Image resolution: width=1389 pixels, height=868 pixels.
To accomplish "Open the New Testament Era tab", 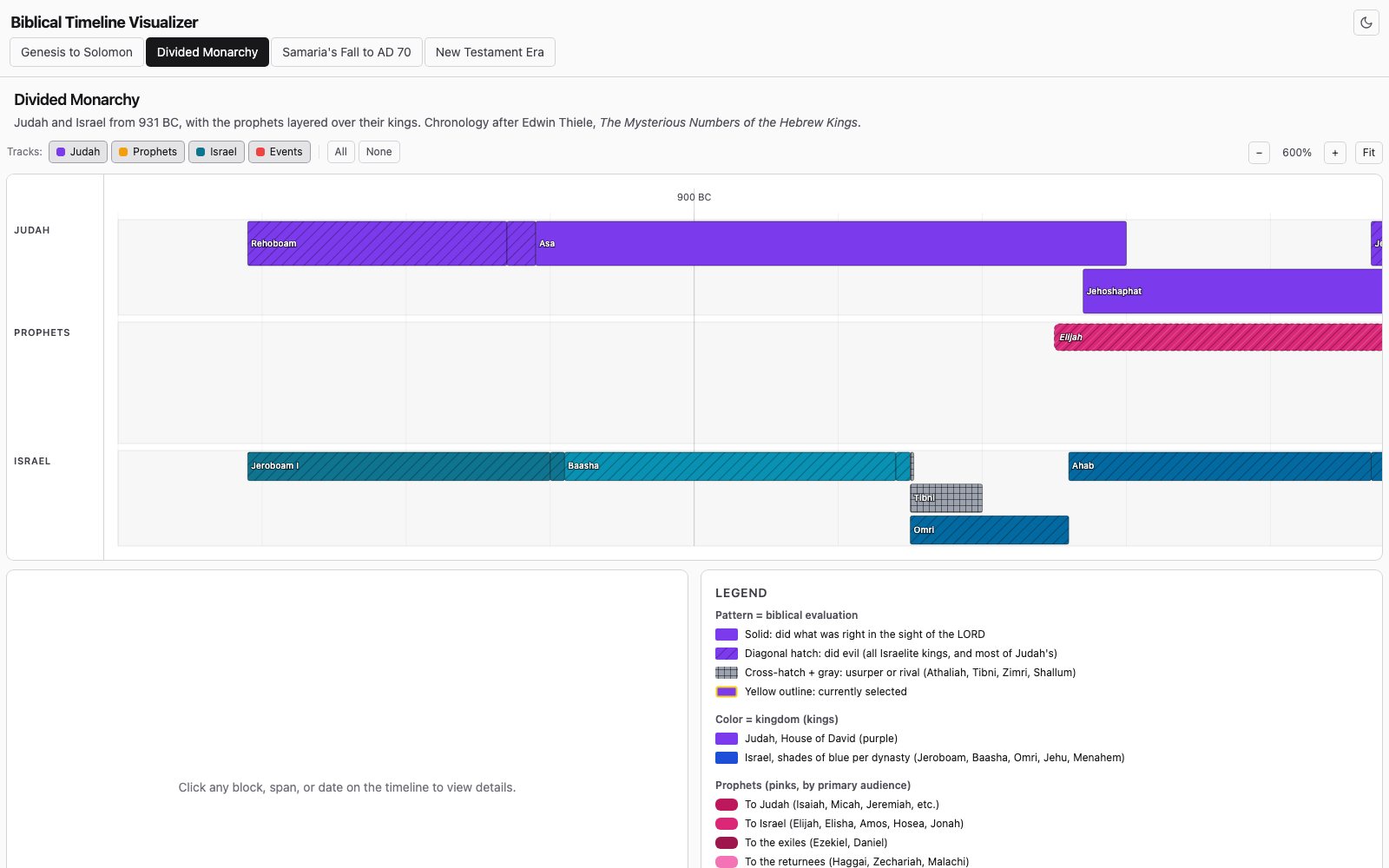I will click(490, 52).
